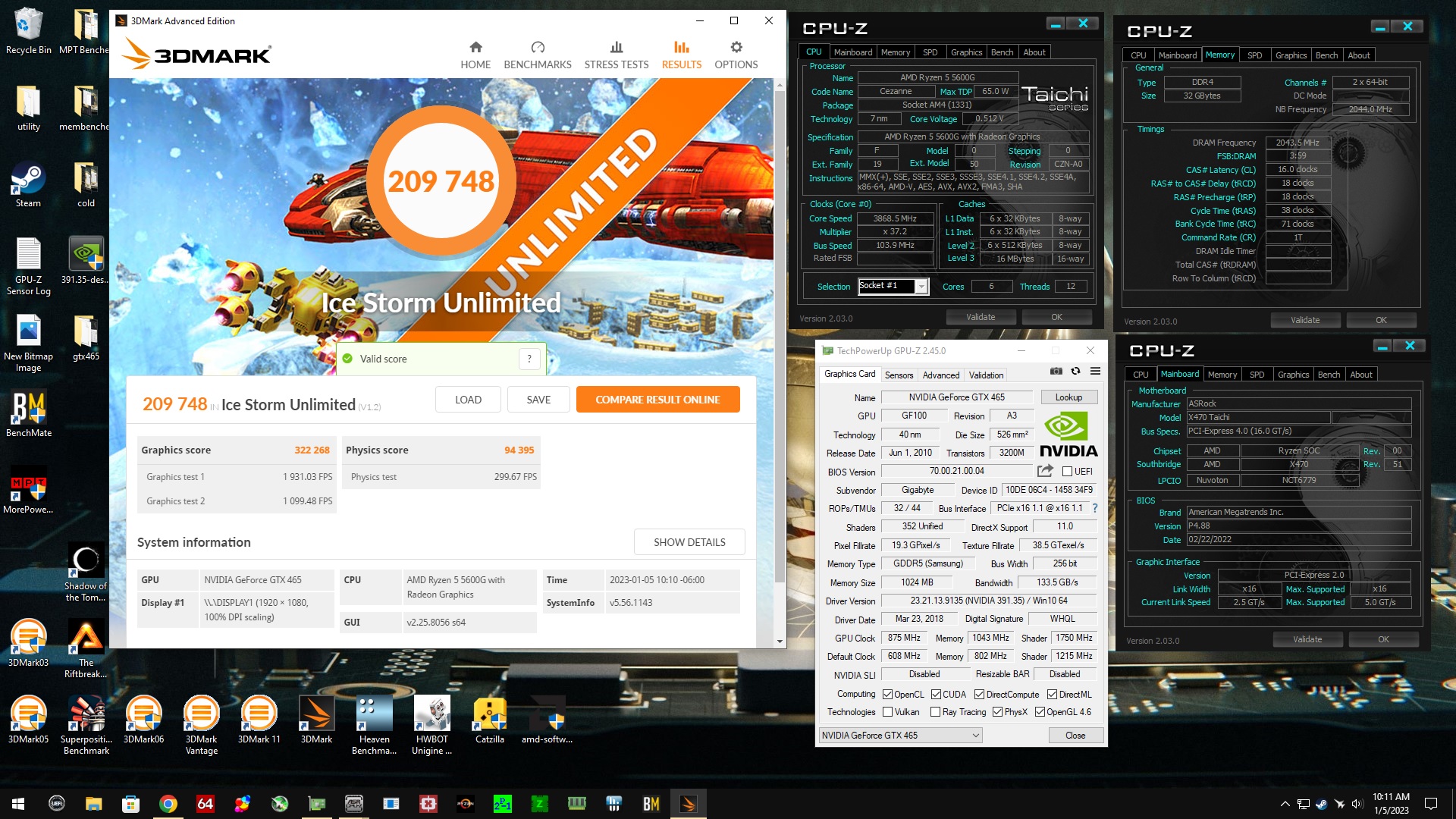Toggle the UEFI checkbox in GPU-Z
1456x819 pixels.
tap(1067, 471)
